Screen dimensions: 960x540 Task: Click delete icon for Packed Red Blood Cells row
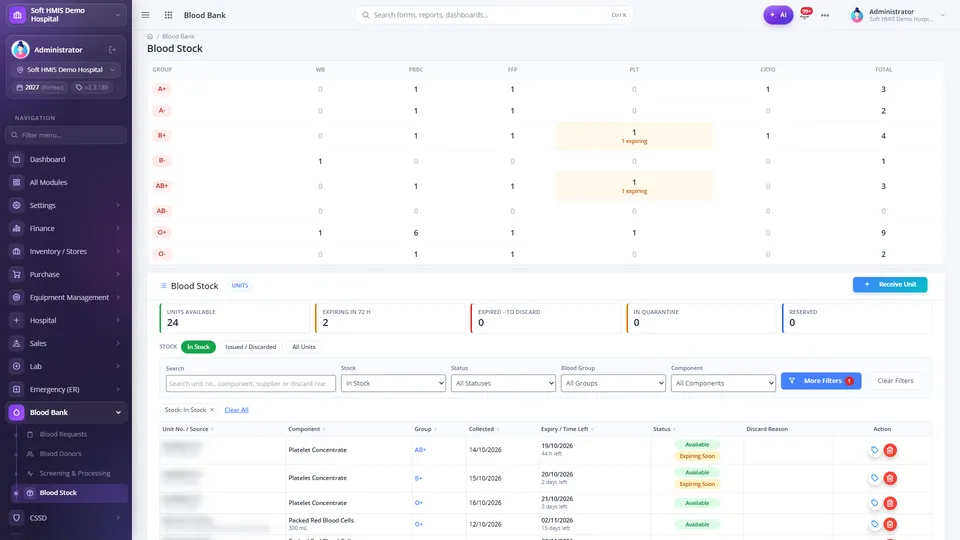coord(890,524)
